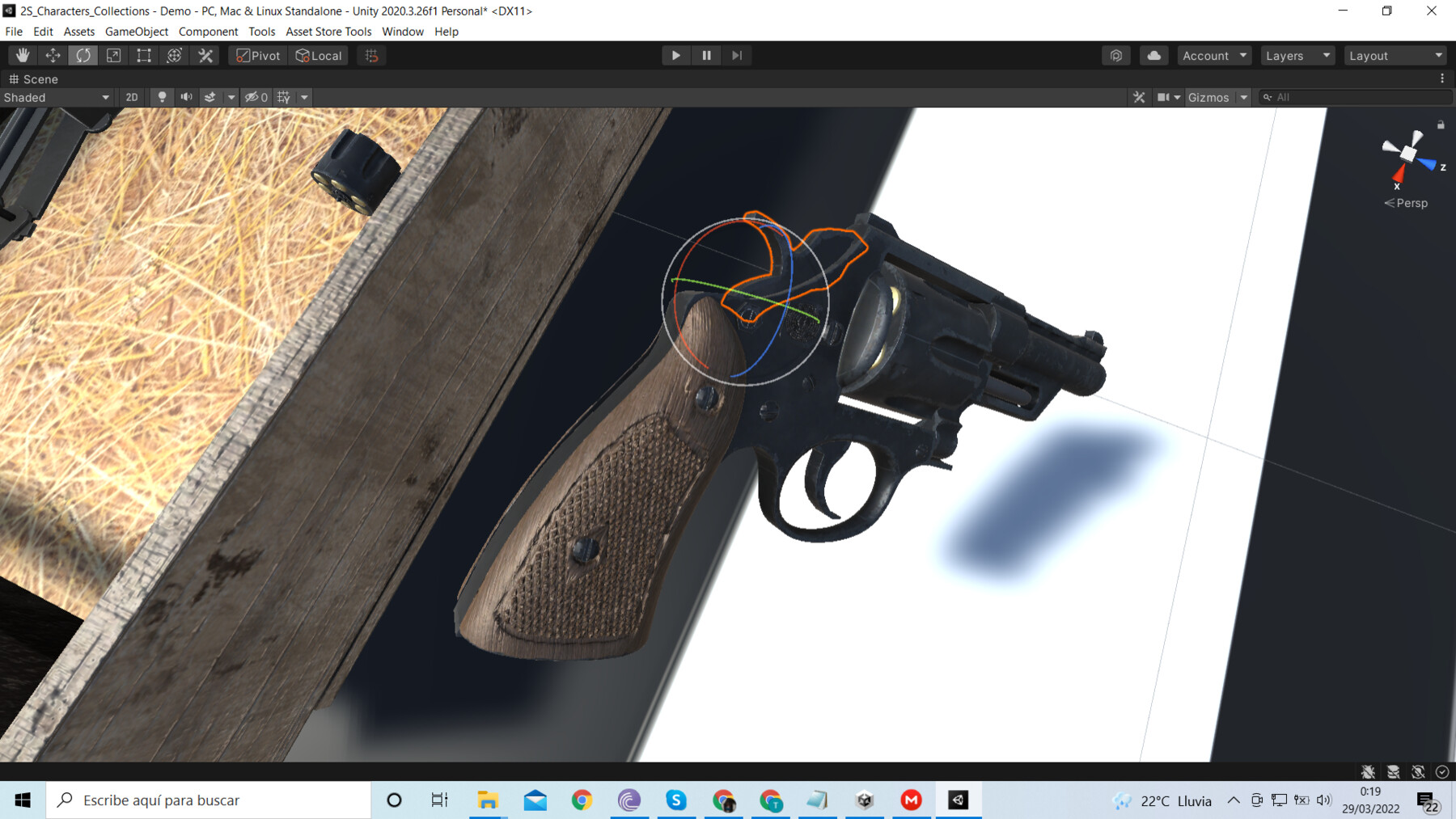Image resolution: width=1456 pixels, height=819 pixels.
Task: Open Windows notification center
Action: (1429, 801)
